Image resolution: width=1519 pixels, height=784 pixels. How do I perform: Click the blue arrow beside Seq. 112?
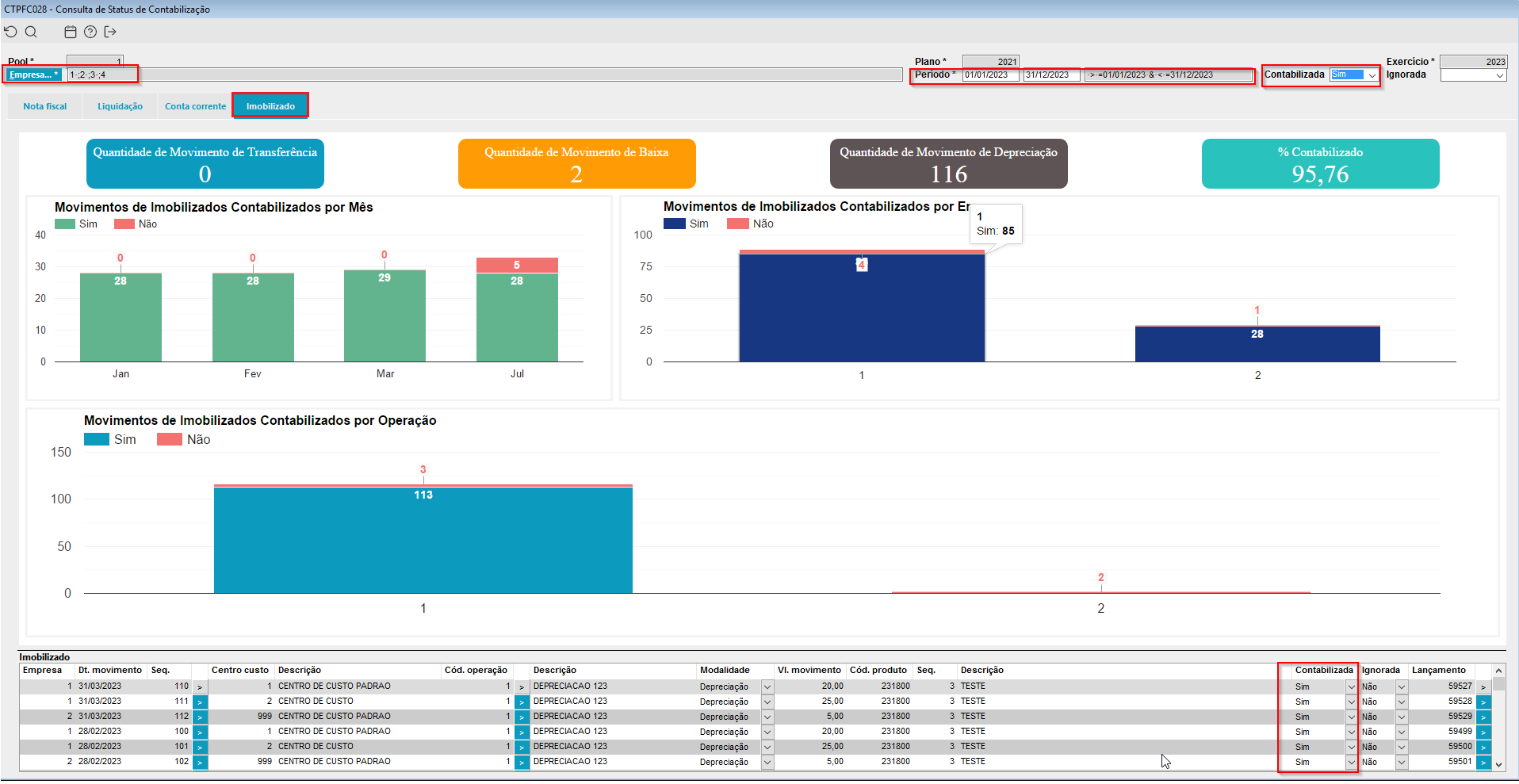[x=200, y=717]
